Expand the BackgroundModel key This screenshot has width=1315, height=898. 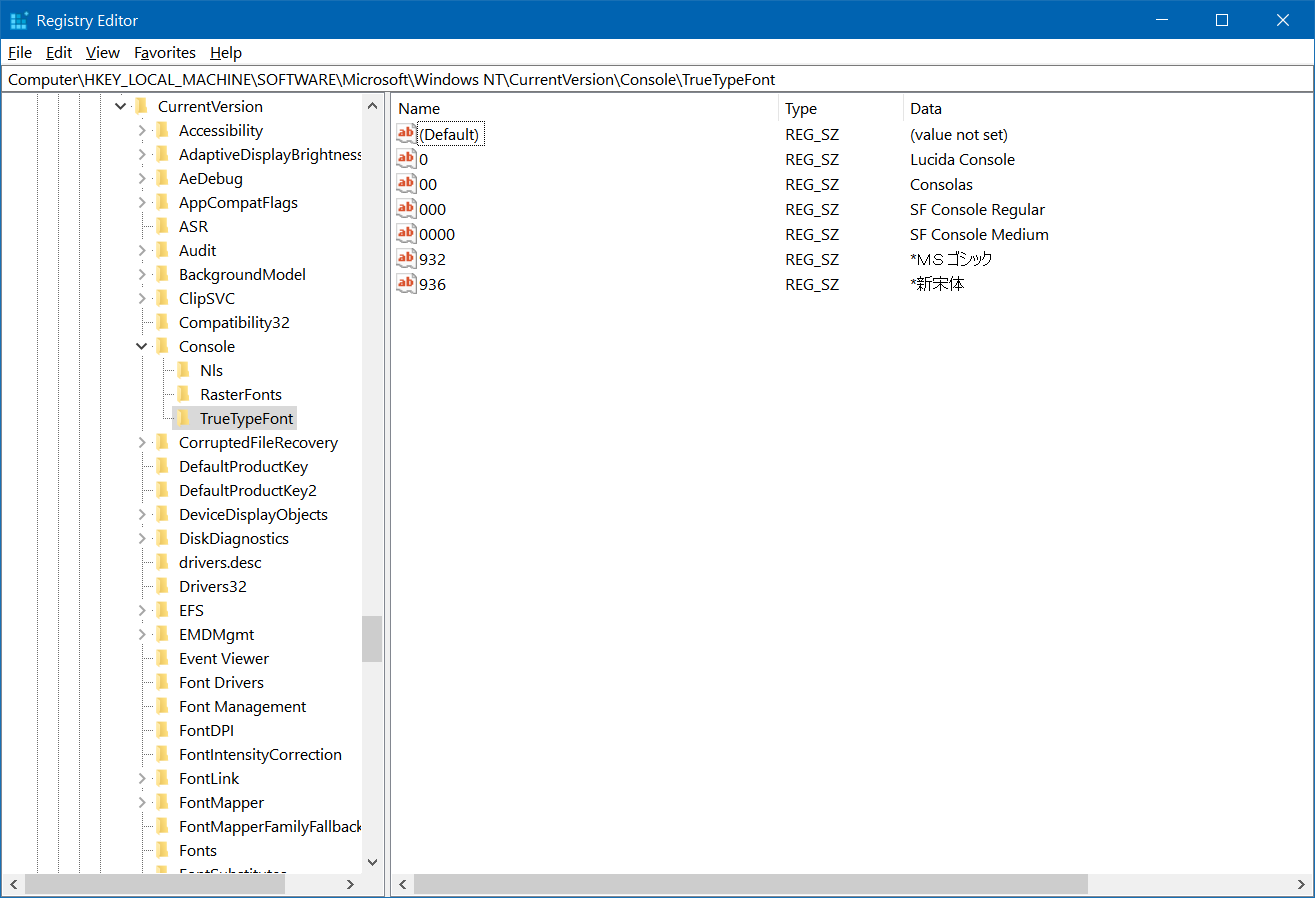click(x=142, y=274)
